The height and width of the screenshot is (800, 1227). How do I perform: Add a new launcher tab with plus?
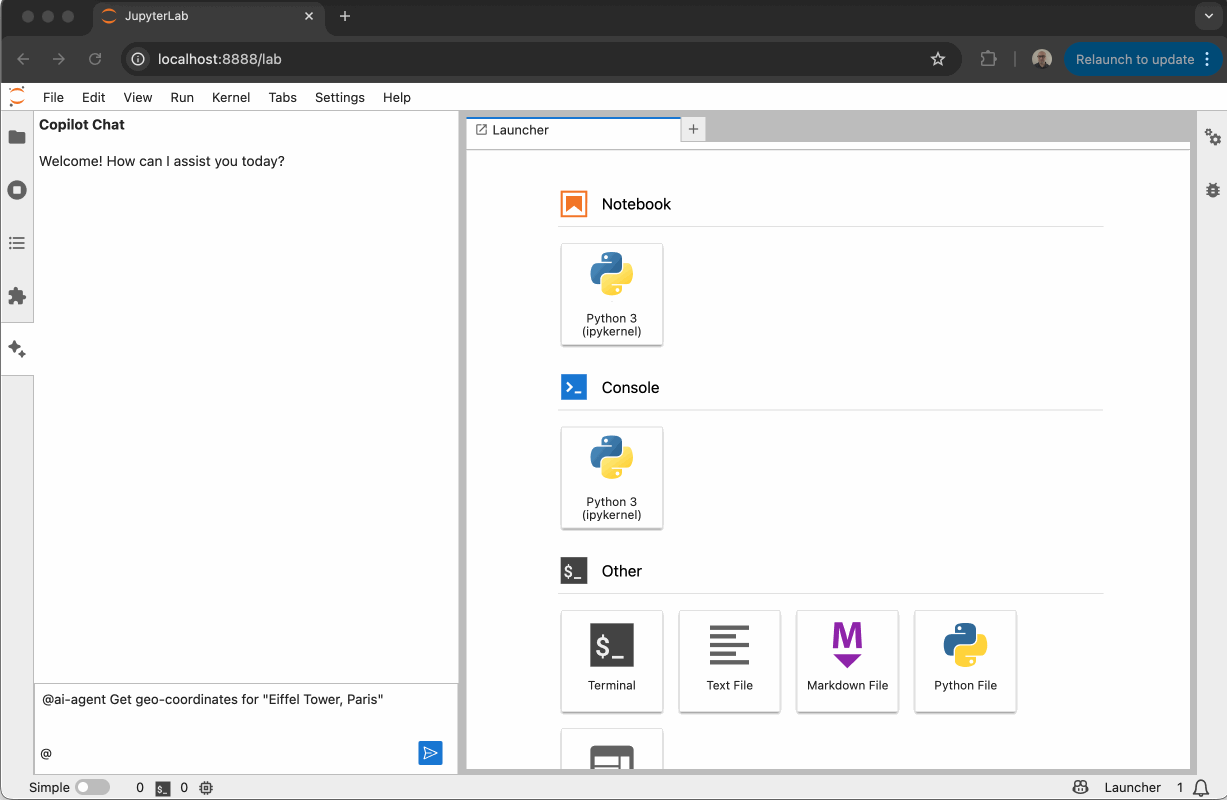[x=693, y=130]
